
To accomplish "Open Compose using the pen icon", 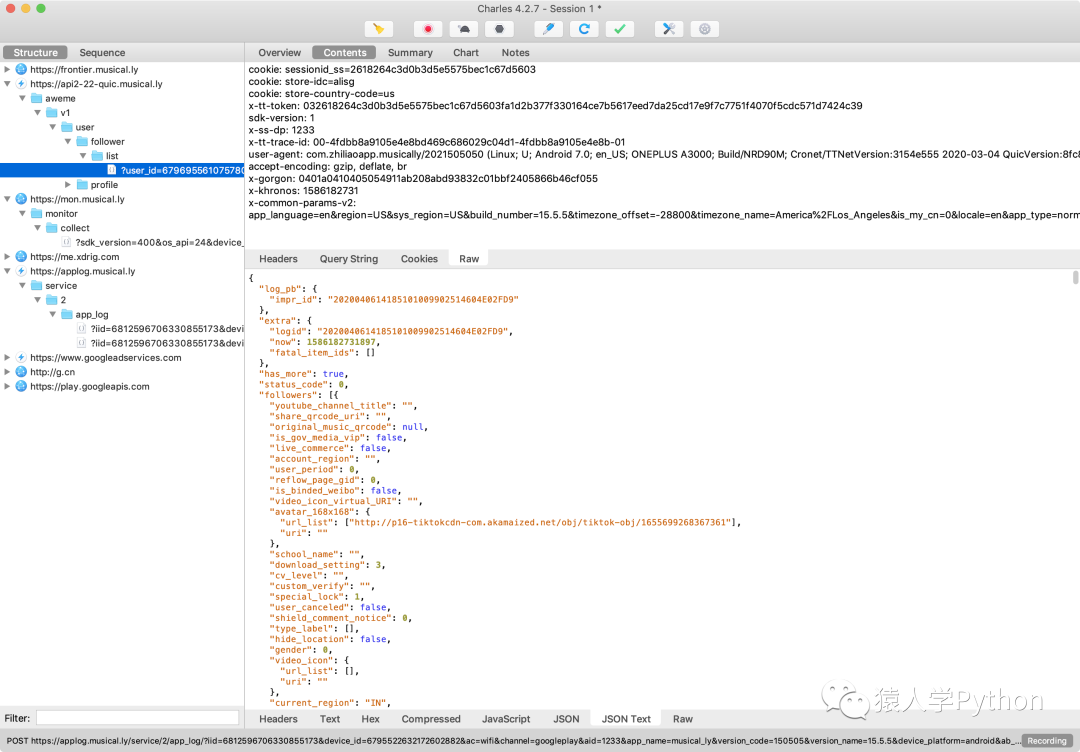I will pyautogui.click(x=549, y=29).
